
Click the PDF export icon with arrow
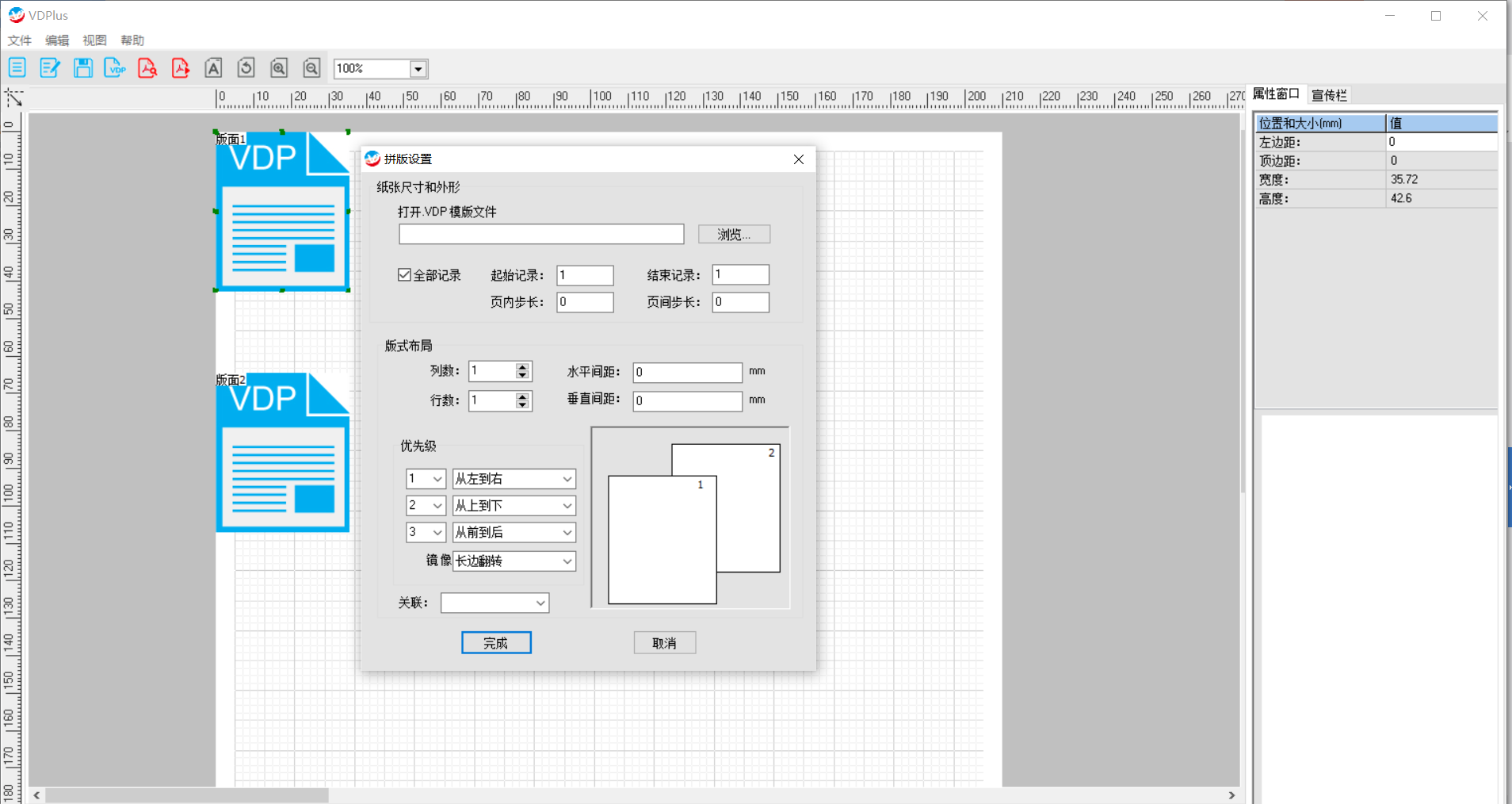[x=181, y=67]
